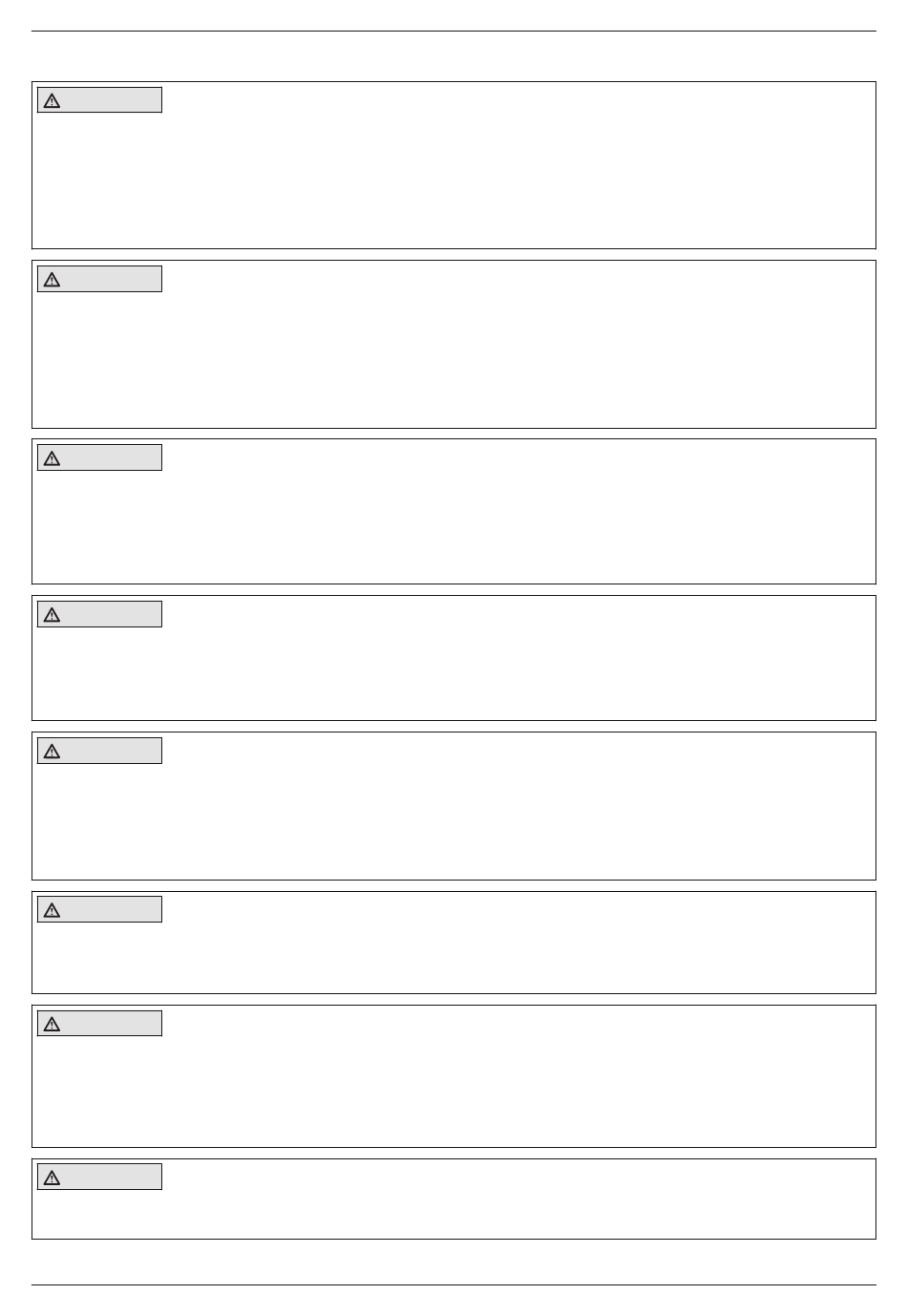Select the gray label bar of the first warning

coord(99,100)
